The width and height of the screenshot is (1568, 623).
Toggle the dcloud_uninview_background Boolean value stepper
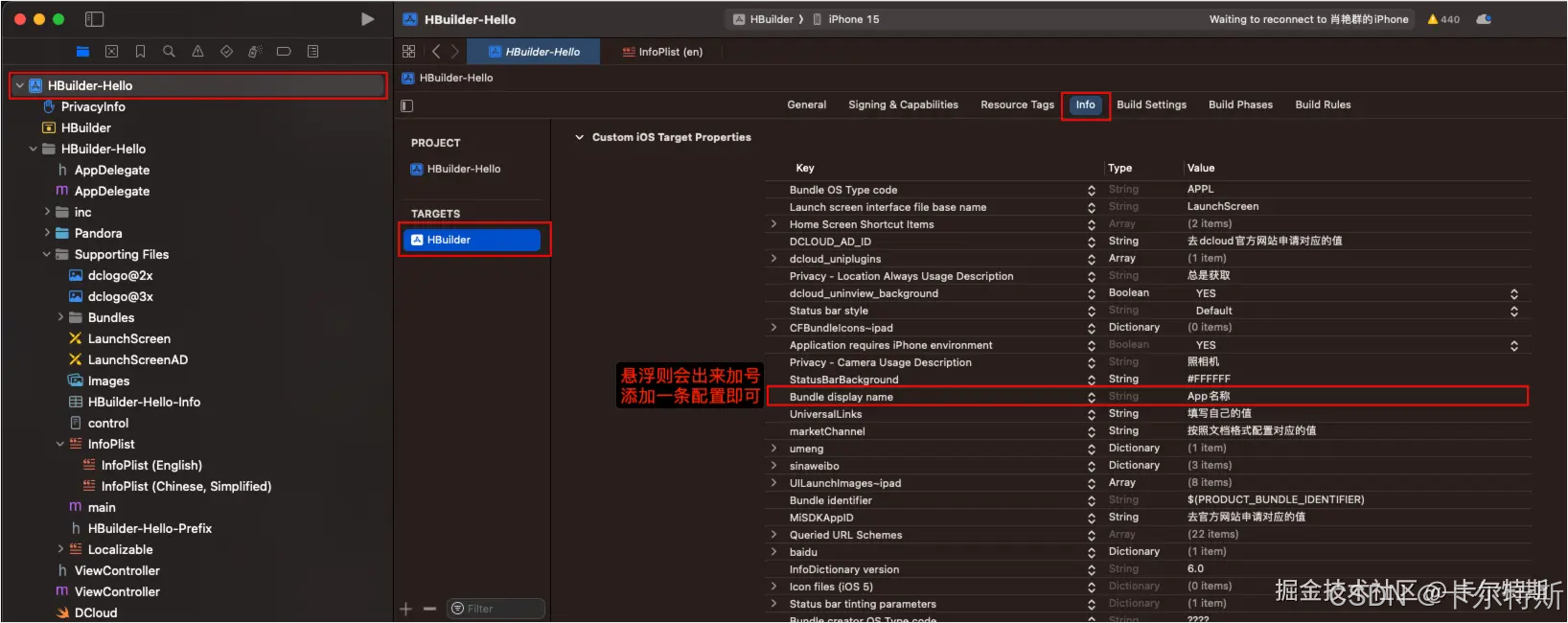(x=1514, y=293)
